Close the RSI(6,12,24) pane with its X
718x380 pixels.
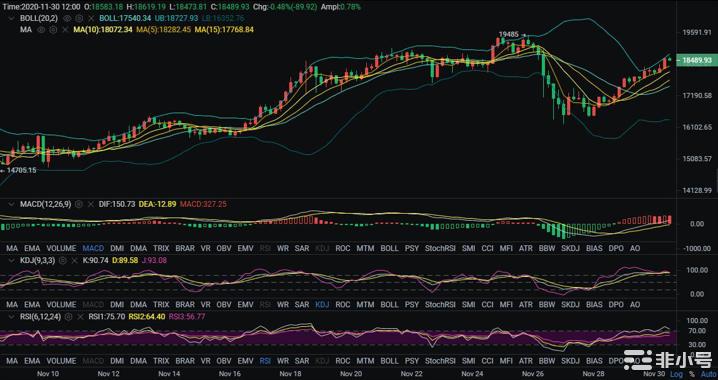click(81, 316)
